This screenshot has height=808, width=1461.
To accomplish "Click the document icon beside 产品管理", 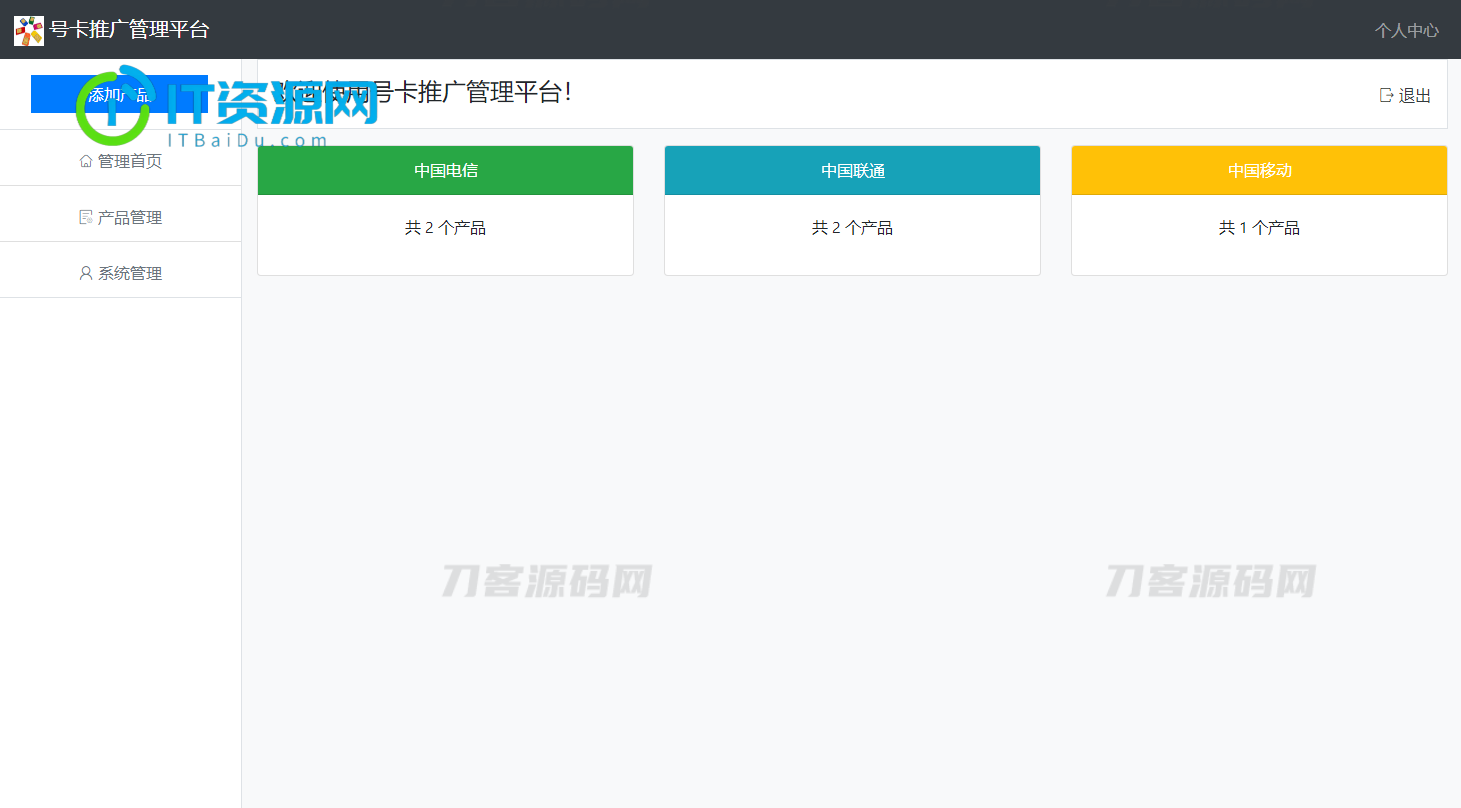I will pos(86,217).
